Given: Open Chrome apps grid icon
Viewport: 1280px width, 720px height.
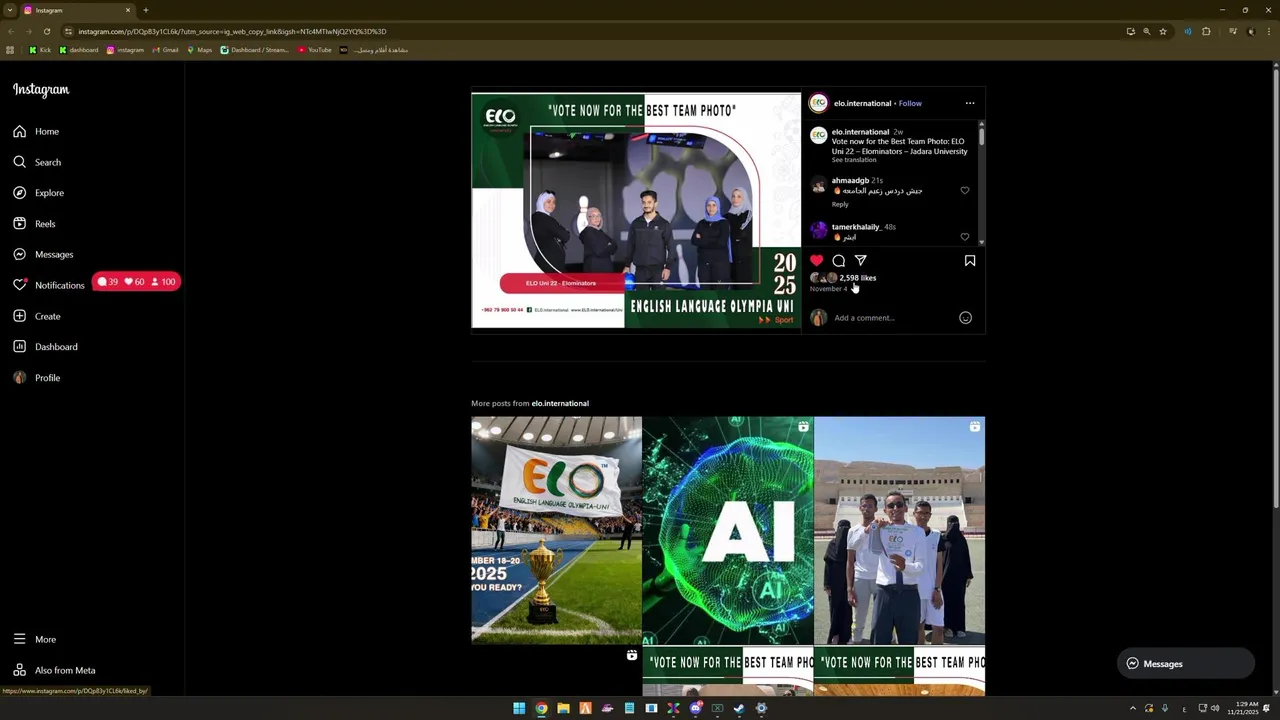Looking at the screenshot, I should click(x=10, y=50).
